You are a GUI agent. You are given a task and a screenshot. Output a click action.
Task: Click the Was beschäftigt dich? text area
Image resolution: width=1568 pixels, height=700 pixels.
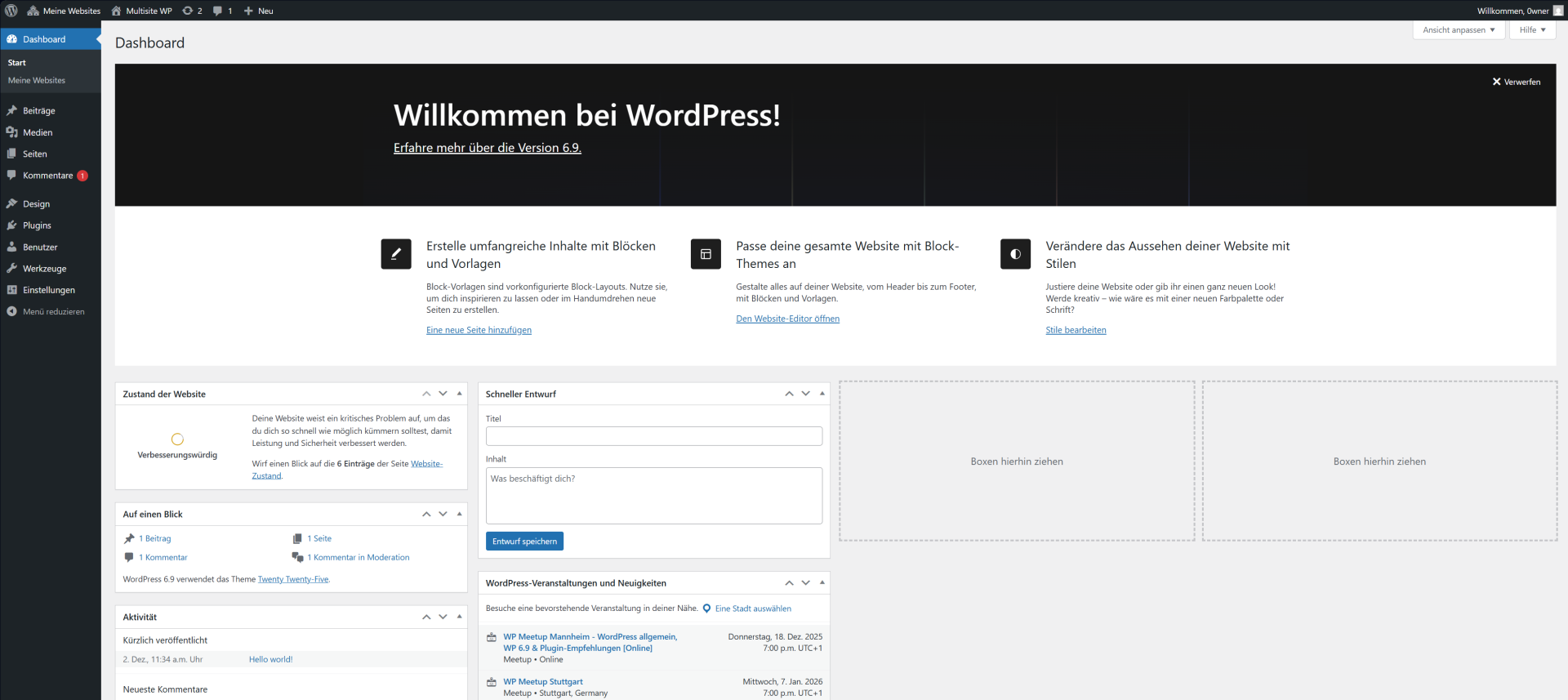[x=654, y=496]
